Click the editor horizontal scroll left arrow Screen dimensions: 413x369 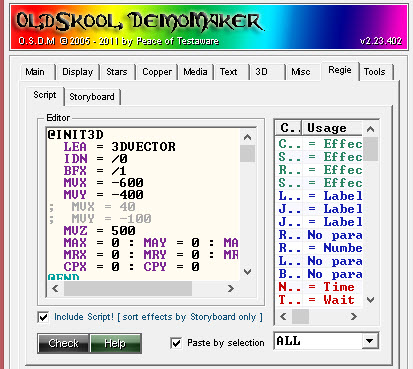click(x=55, y=288)
